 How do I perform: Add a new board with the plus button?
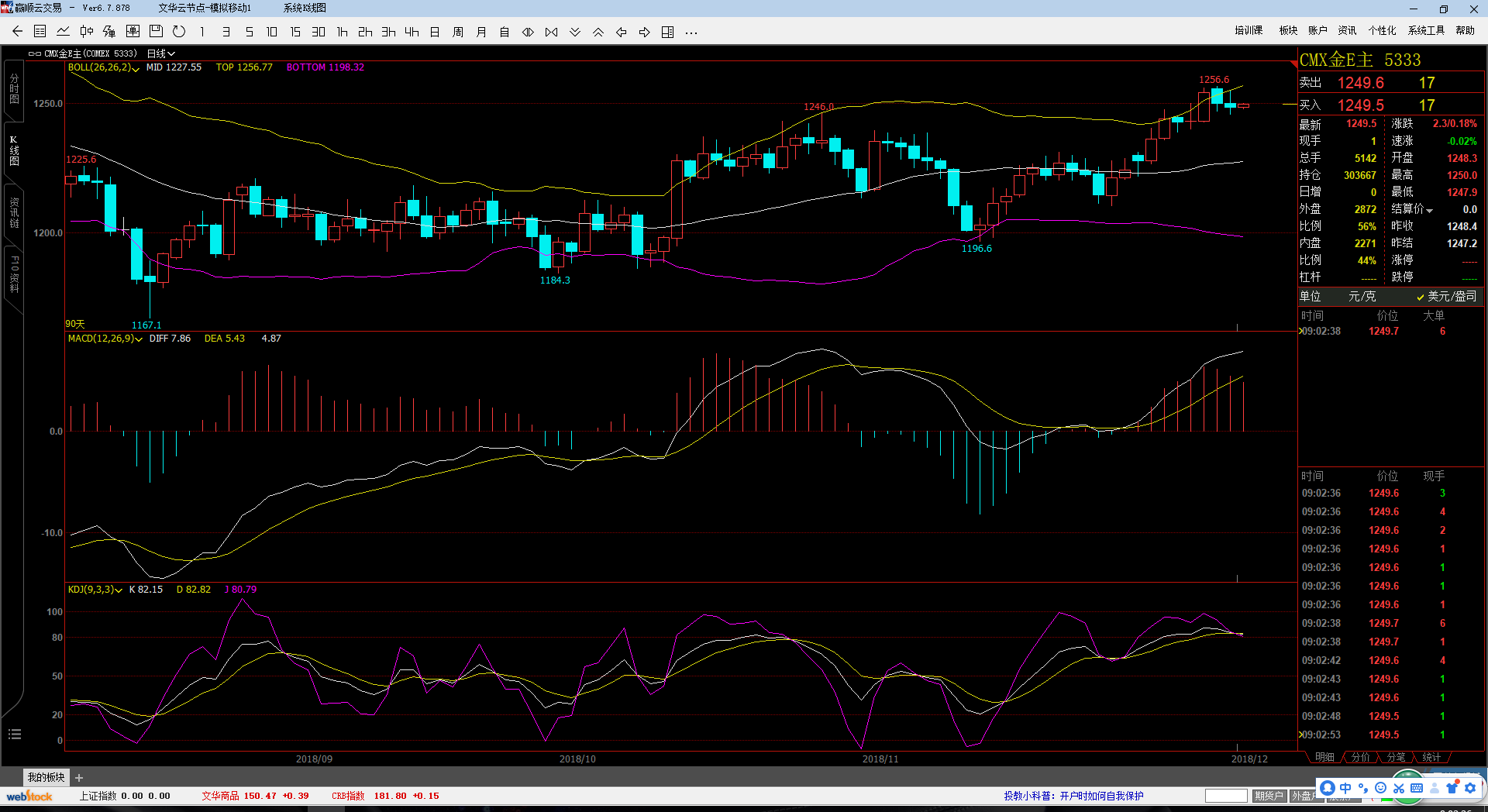[x=79, y=778]
